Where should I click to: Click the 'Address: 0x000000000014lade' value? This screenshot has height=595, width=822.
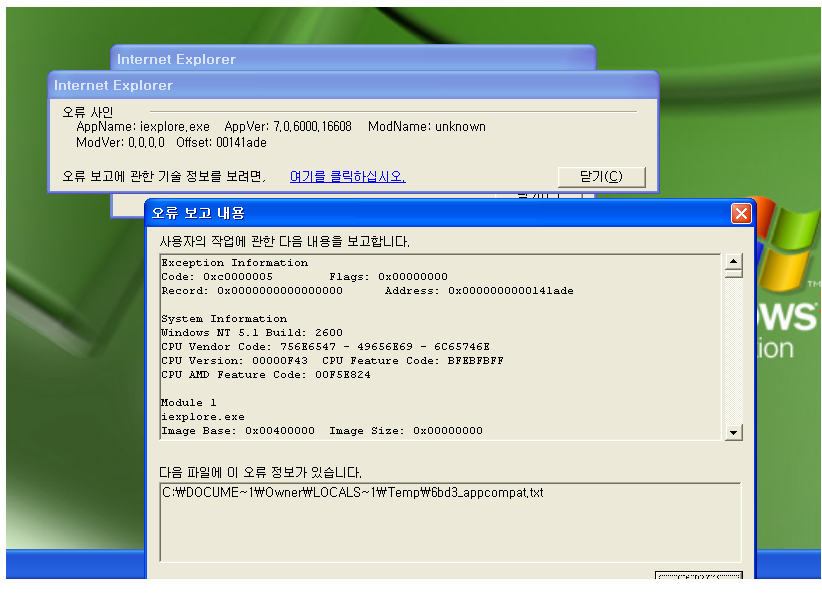pyautogui.click(x=479, y=291)
